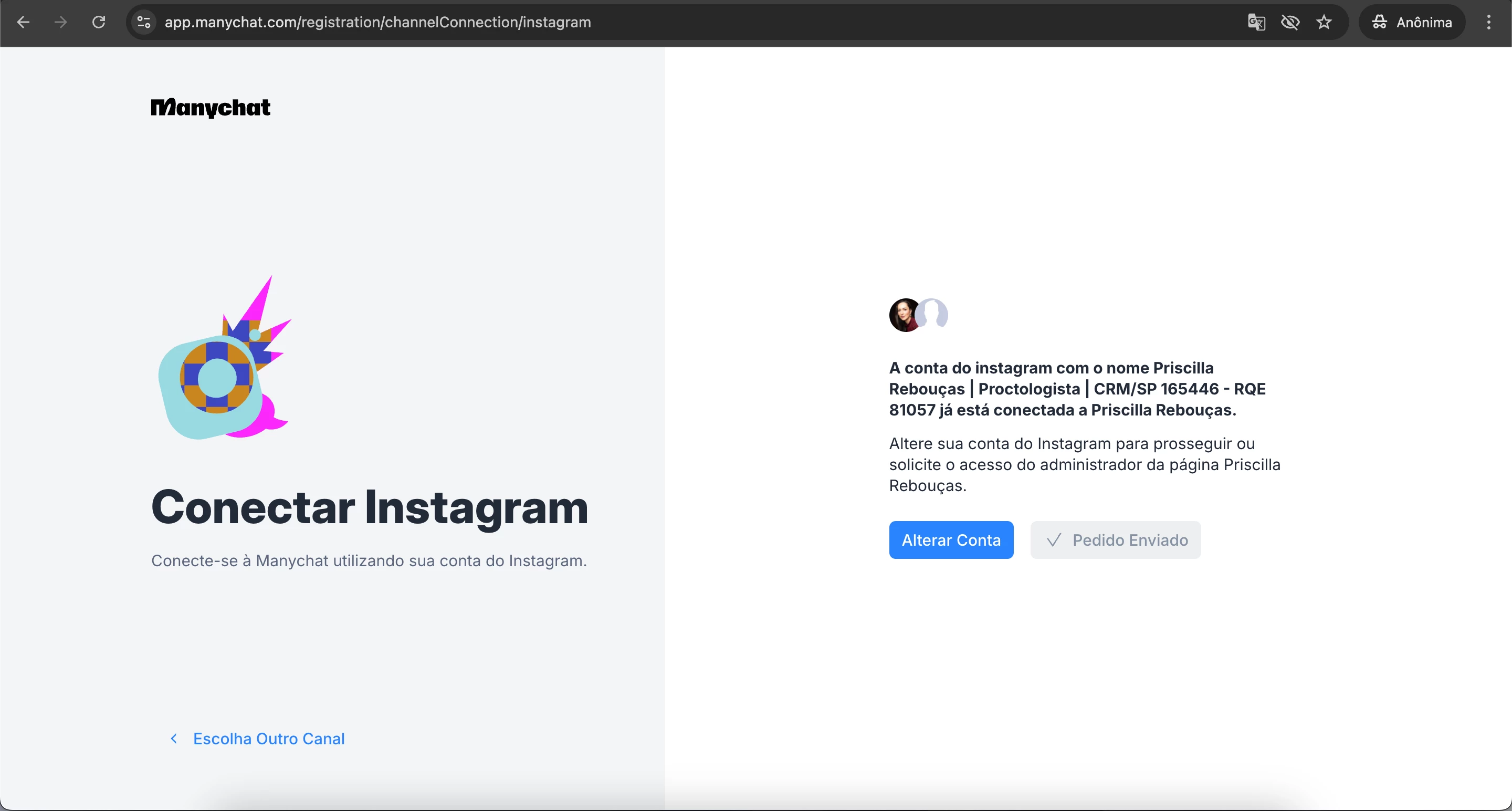Click Priscilla's profile photo avatar
Screen dimensions: 1512x811
(904, 315)
